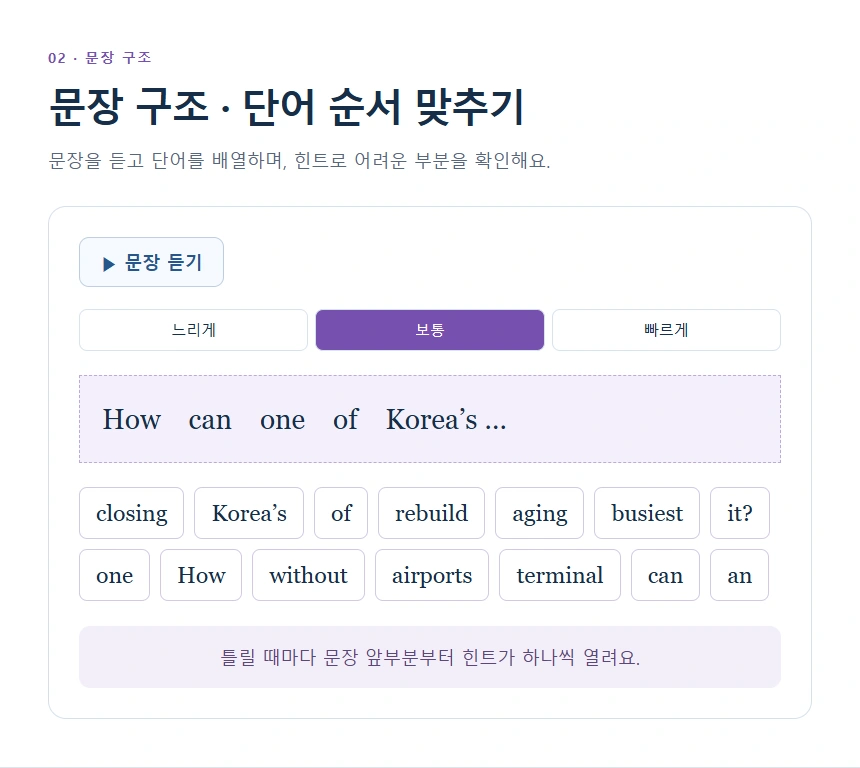Pick the word tile 'closing'
This screenshot has width=860, height=768.
(x=132, y=513)
